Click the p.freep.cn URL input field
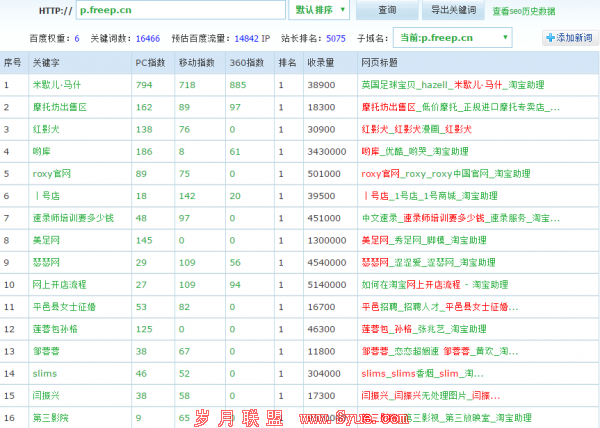The width and height of the screenshot is (600, 428). (x=181, y=10)
